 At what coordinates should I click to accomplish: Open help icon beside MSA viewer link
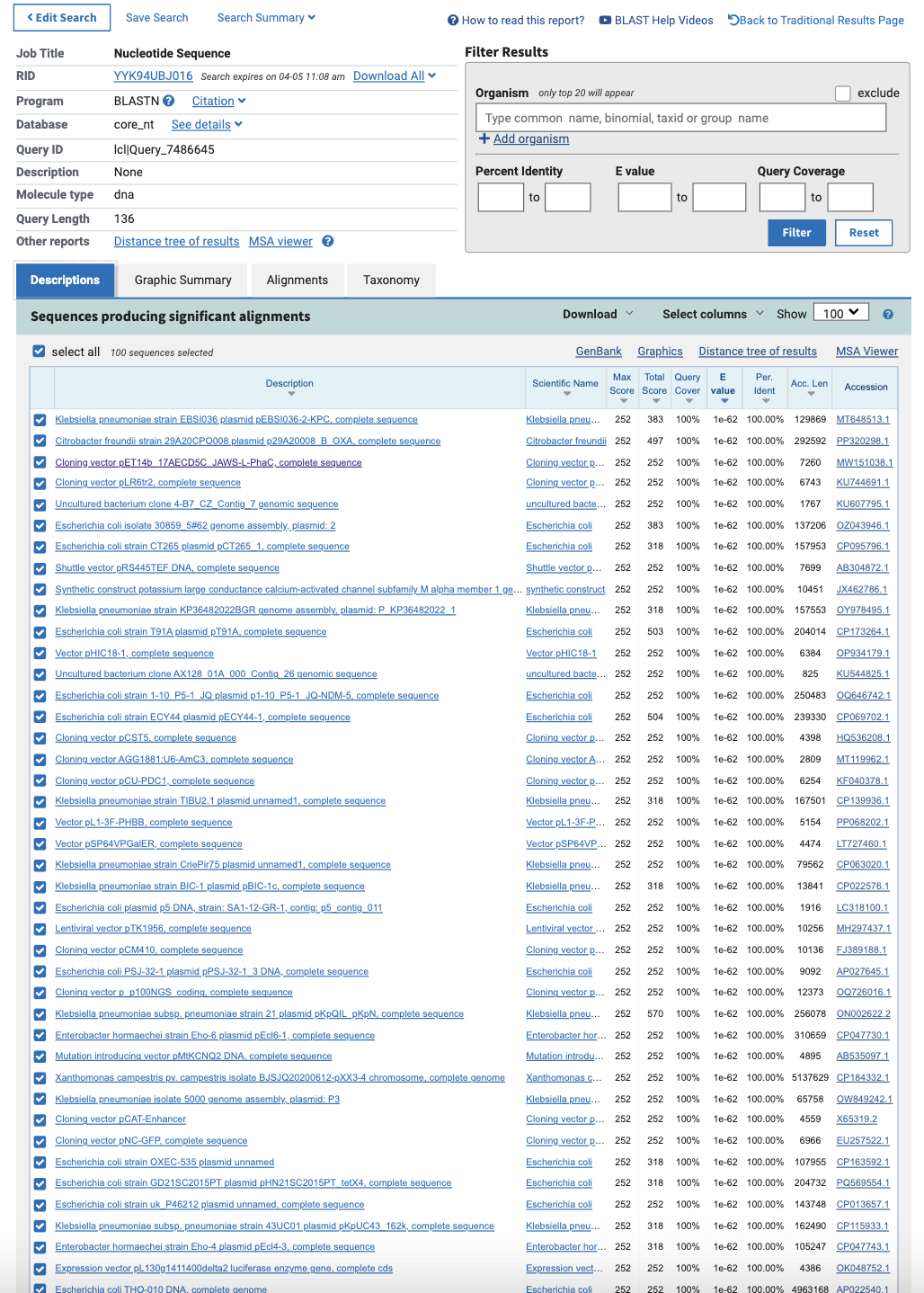click(328, 241)
